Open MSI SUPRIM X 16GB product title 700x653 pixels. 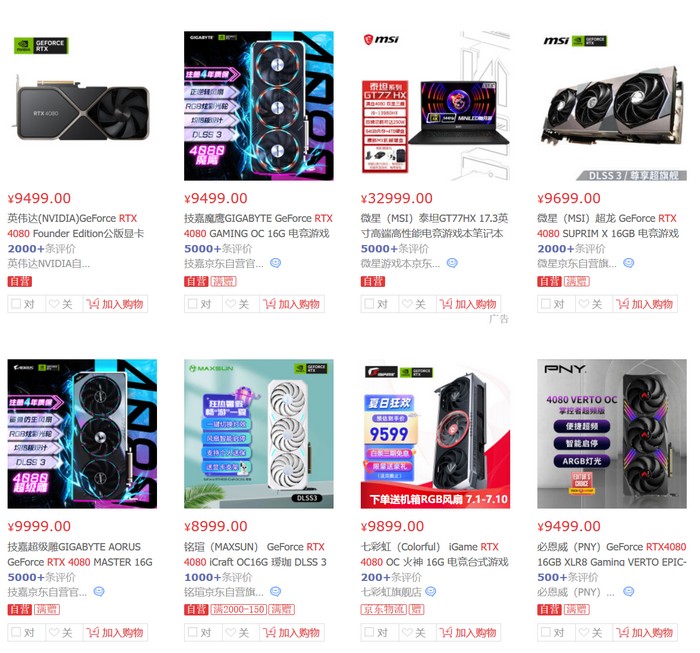[608, 226]
